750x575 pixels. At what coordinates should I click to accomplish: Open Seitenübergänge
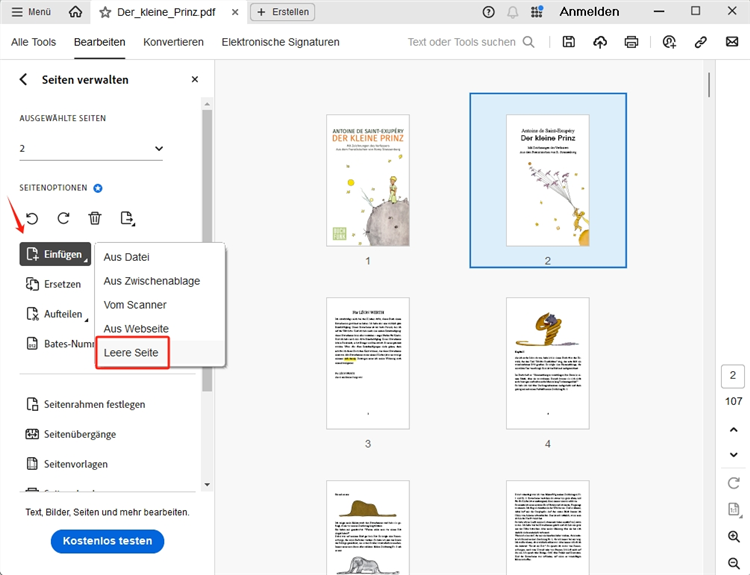click(70, 434)
